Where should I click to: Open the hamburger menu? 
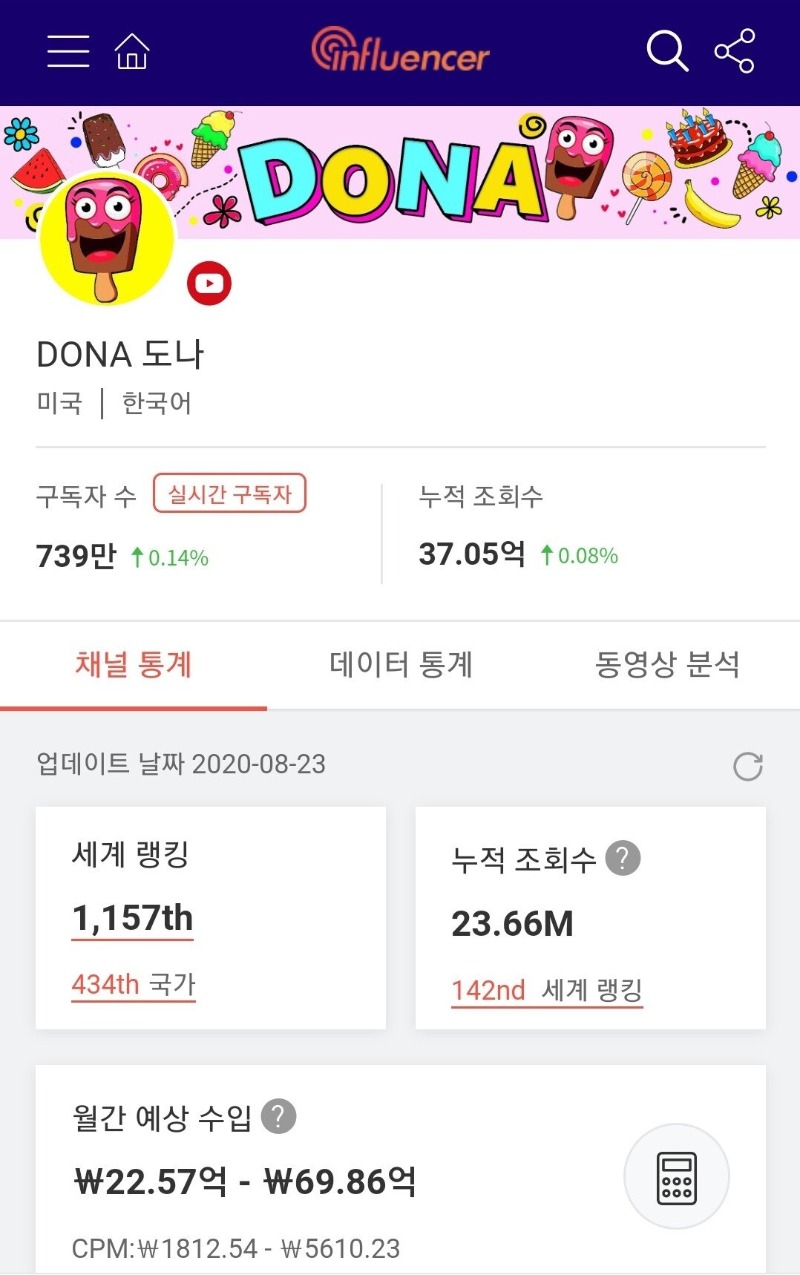coord(68,50)
